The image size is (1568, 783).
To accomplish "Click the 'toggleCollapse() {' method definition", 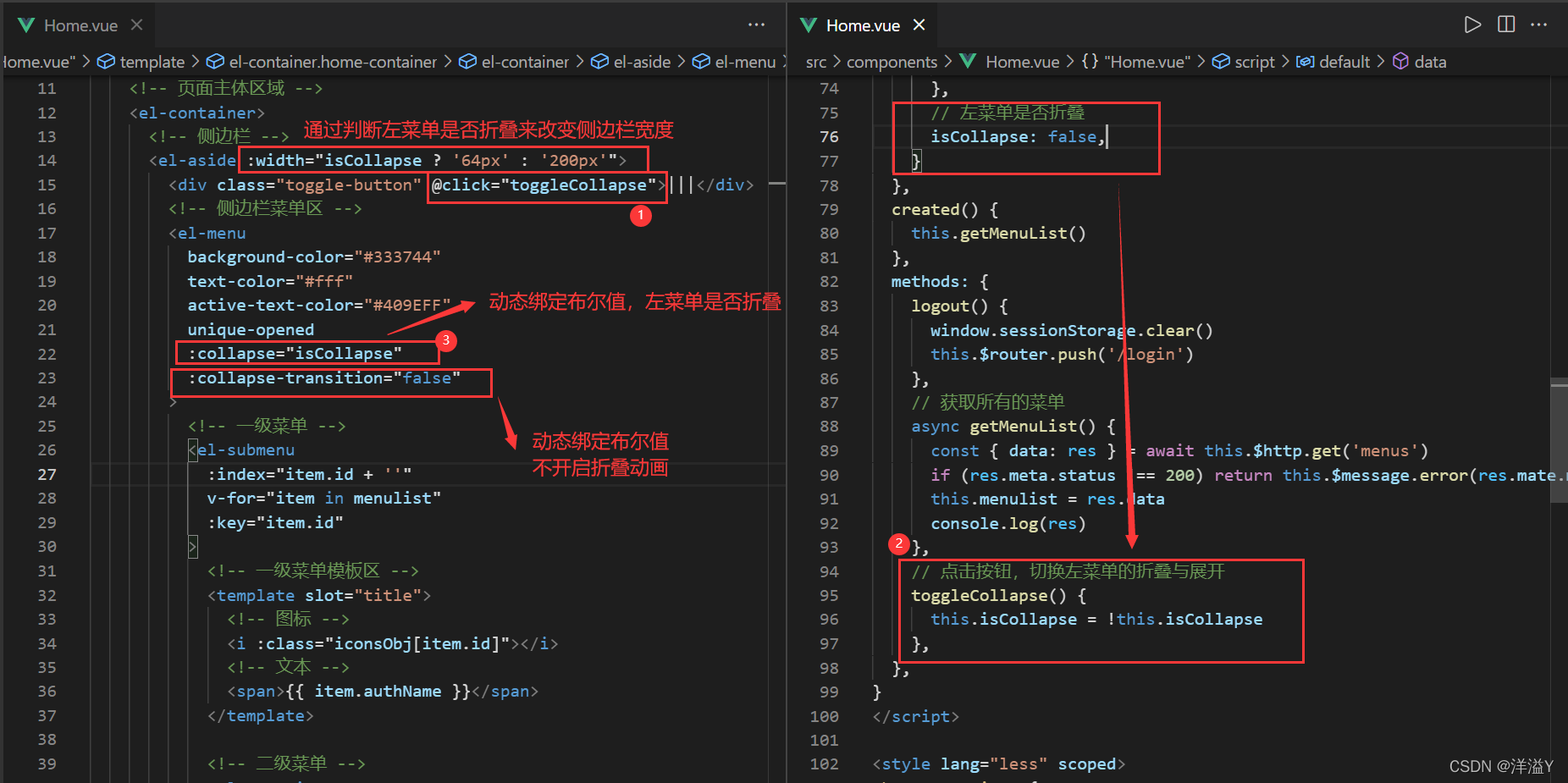I will pyautogui.click(x=998, y=596).
